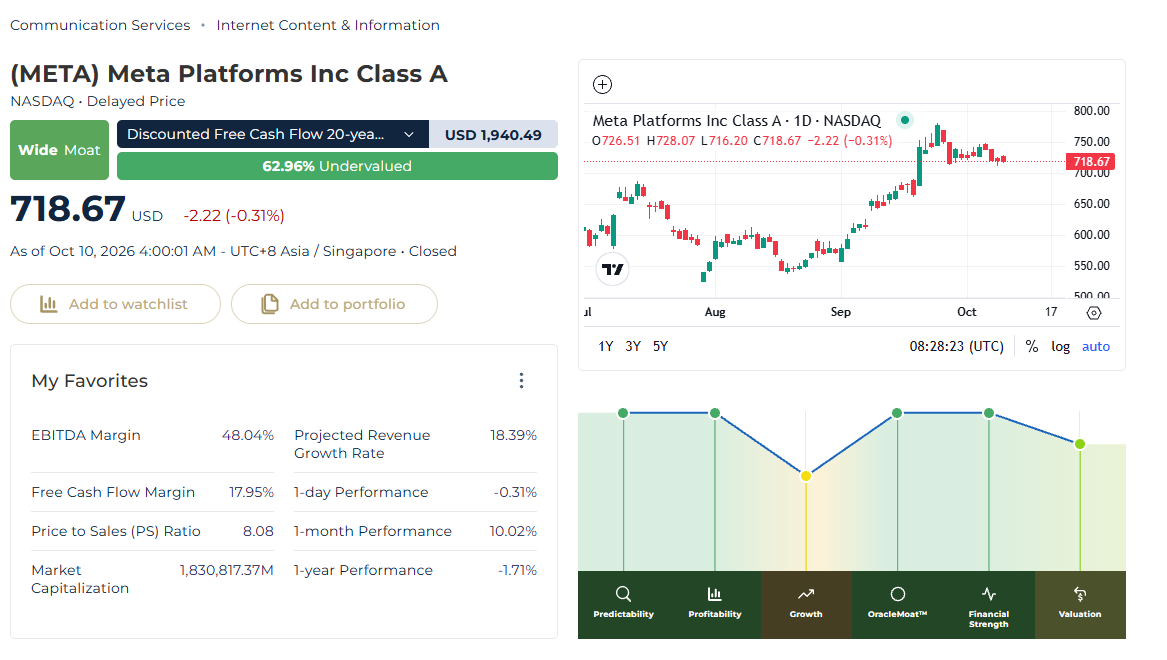Switch chart range to 1Y
Viewport: 1167px width, 660px height.
click(x=606, y=346)
